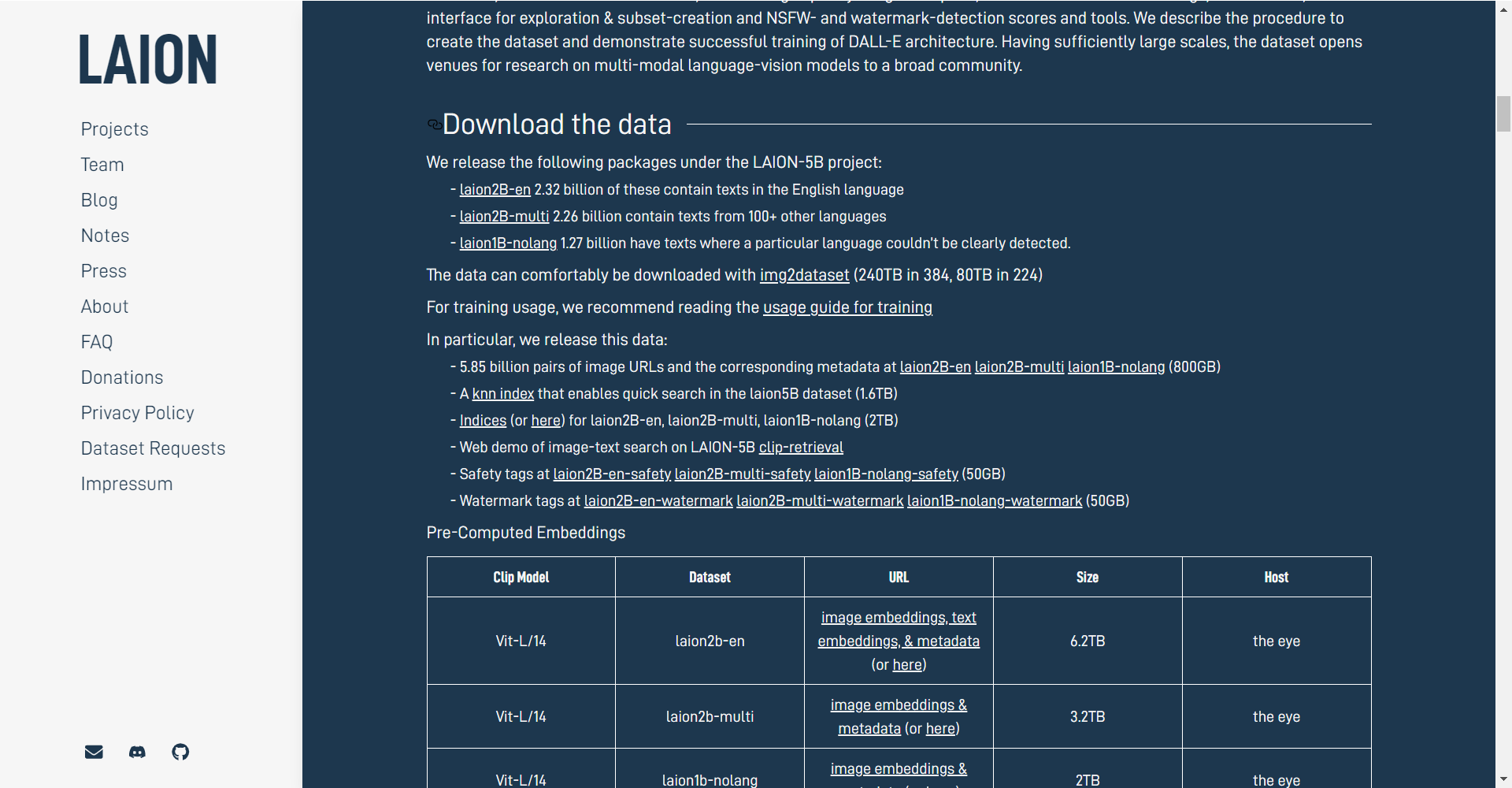The width and height of the screenshot is (1512, 788).
Task: Open the Privacy Policy page
Action: (137, 413)
